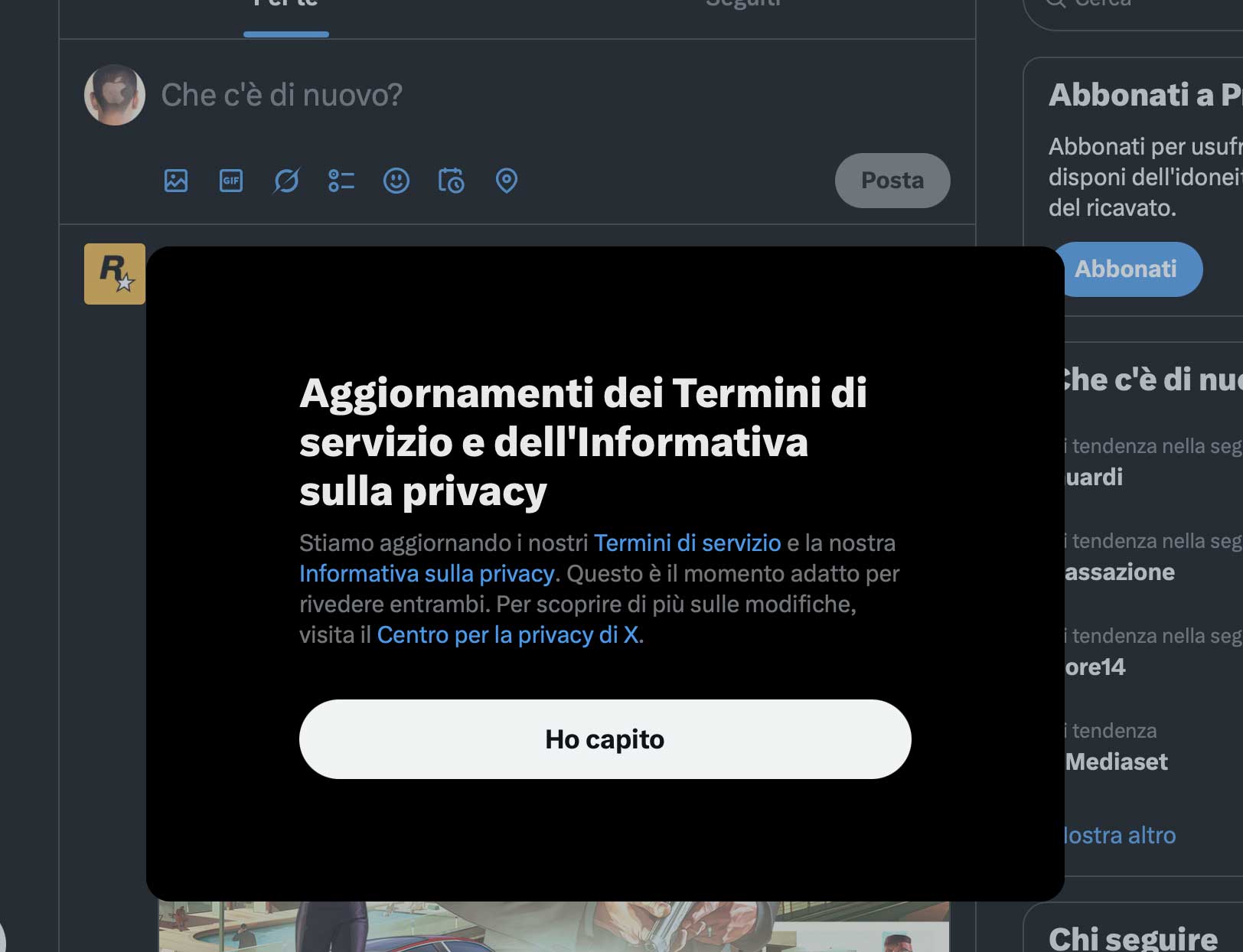The width and height of the screenshot is (1243, 952).
Task: Open the Rockstar Games profile avatar
Action: (x=114, y=275)
